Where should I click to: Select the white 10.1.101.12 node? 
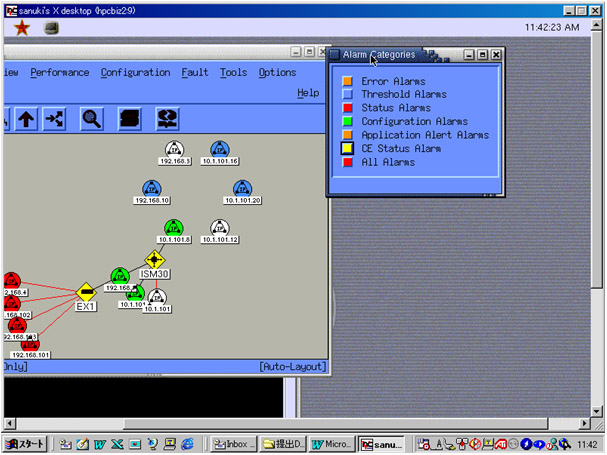pyautogui.click(x=219, y=228)
